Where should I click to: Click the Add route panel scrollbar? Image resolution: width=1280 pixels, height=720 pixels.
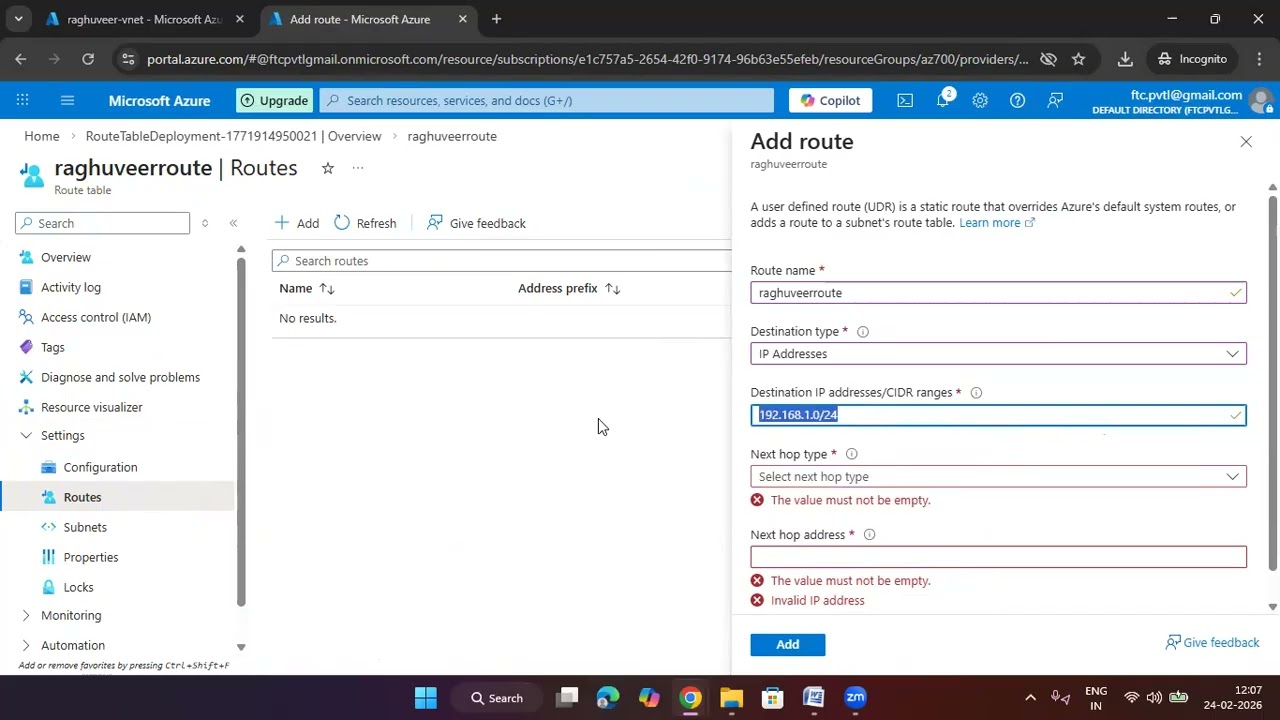click(x=1273, y=383)
